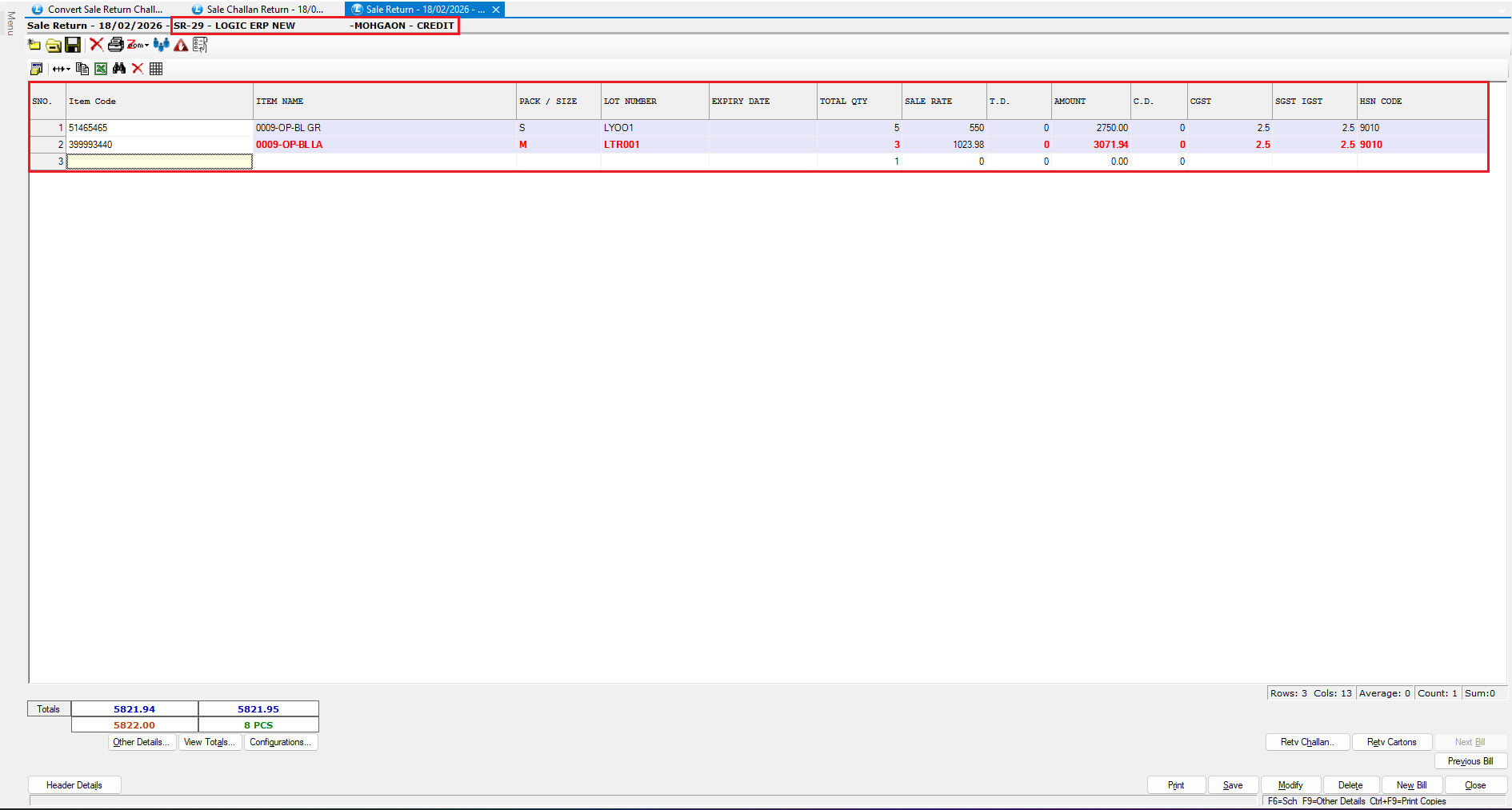Click the floppy disk save icon
Screen dimensions: 1512x810
tap(73, 45)
